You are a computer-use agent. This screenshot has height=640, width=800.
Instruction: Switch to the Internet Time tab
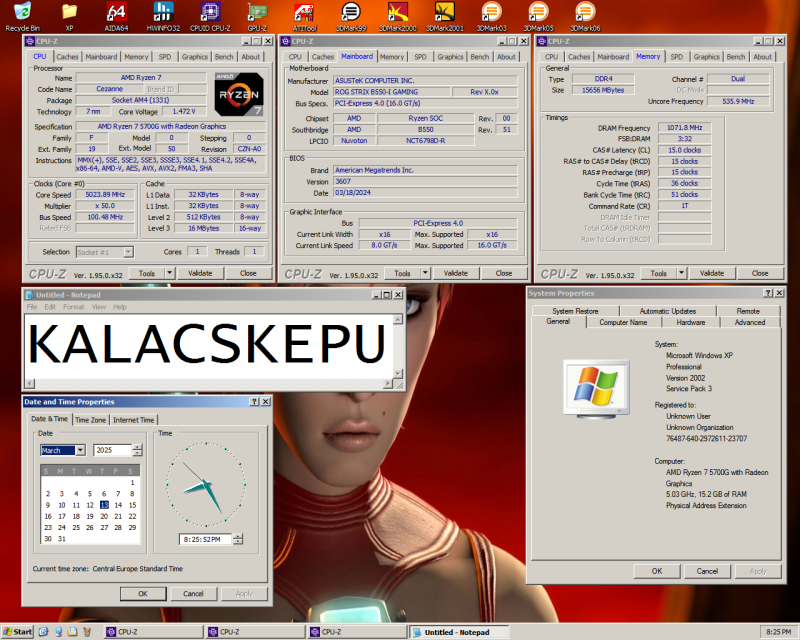(x=134, y=420)
